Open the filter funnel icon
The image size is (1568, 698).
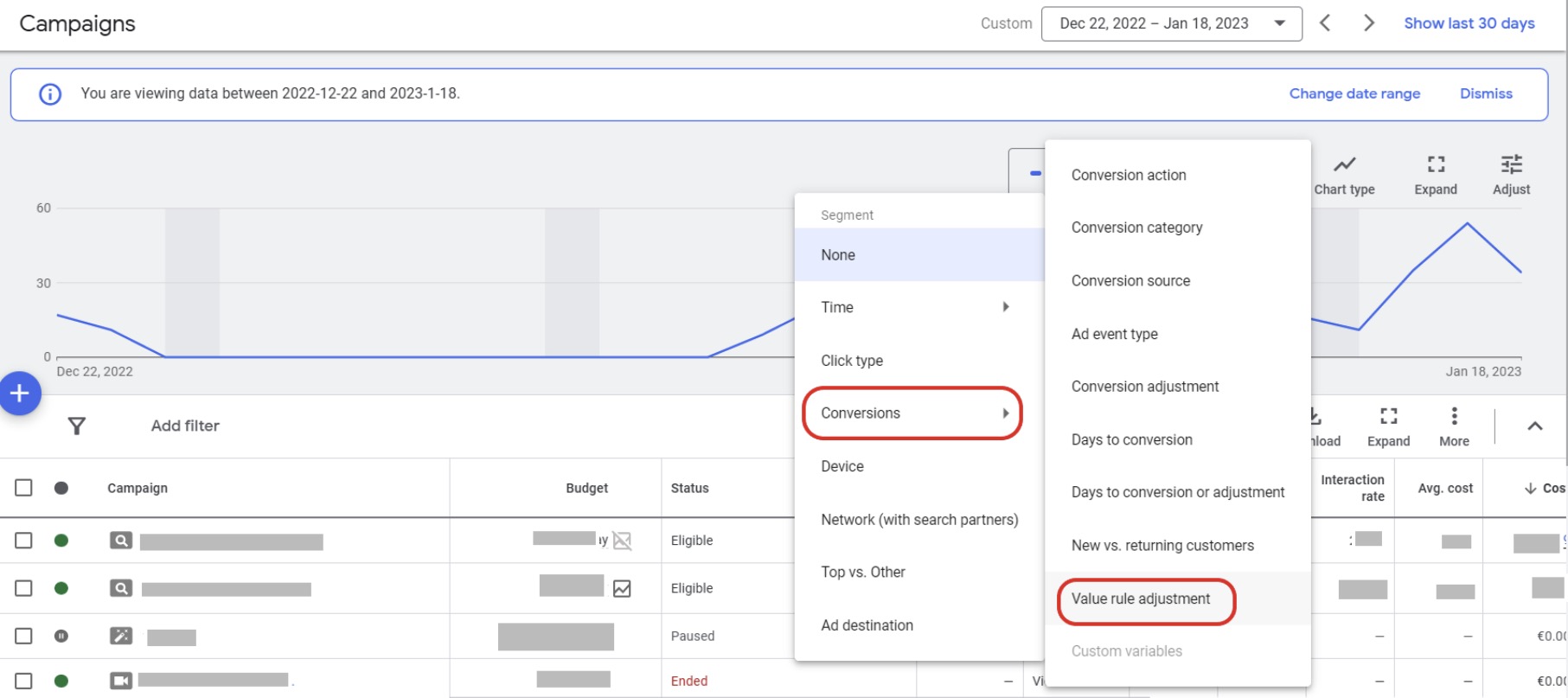point(77,426)
